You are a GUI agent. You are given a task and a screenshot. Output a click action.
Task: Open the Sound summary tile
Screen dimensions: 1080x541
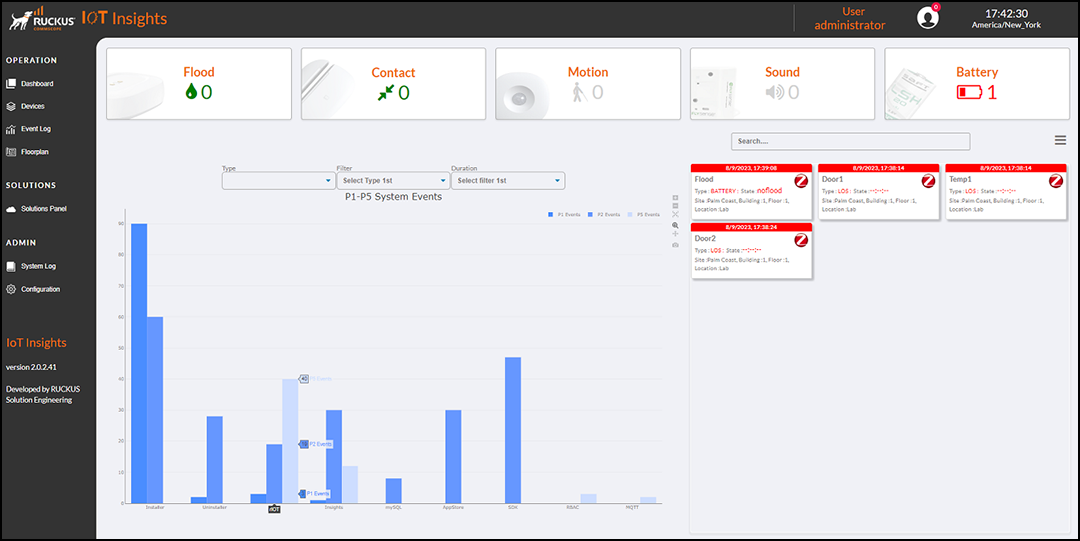pyautogui.click(x=782, y=83)
